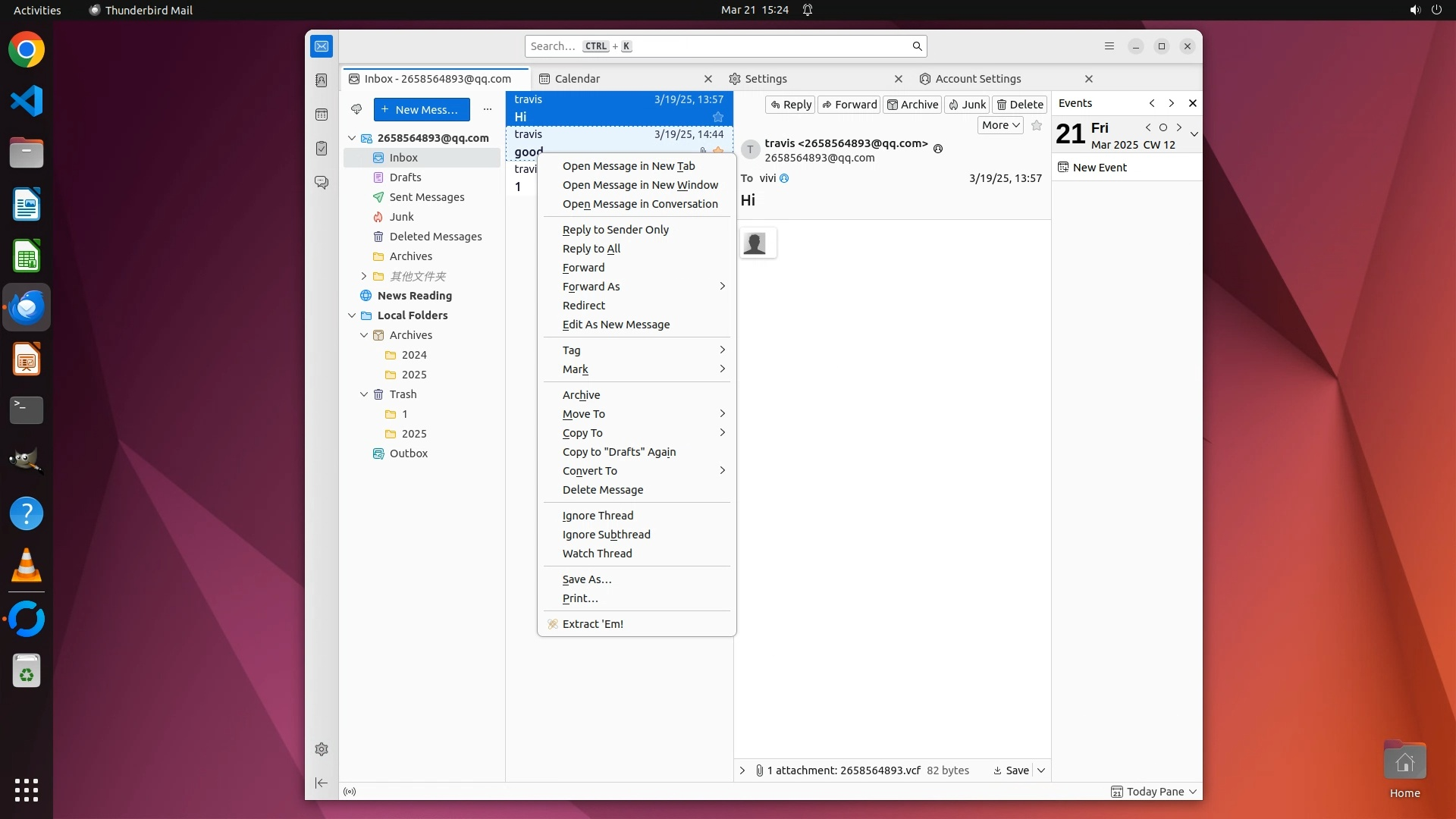This screenshot has width=1456, height=819.
Task: Toggle the star in the message header
Action: (x=1037, y=125)
